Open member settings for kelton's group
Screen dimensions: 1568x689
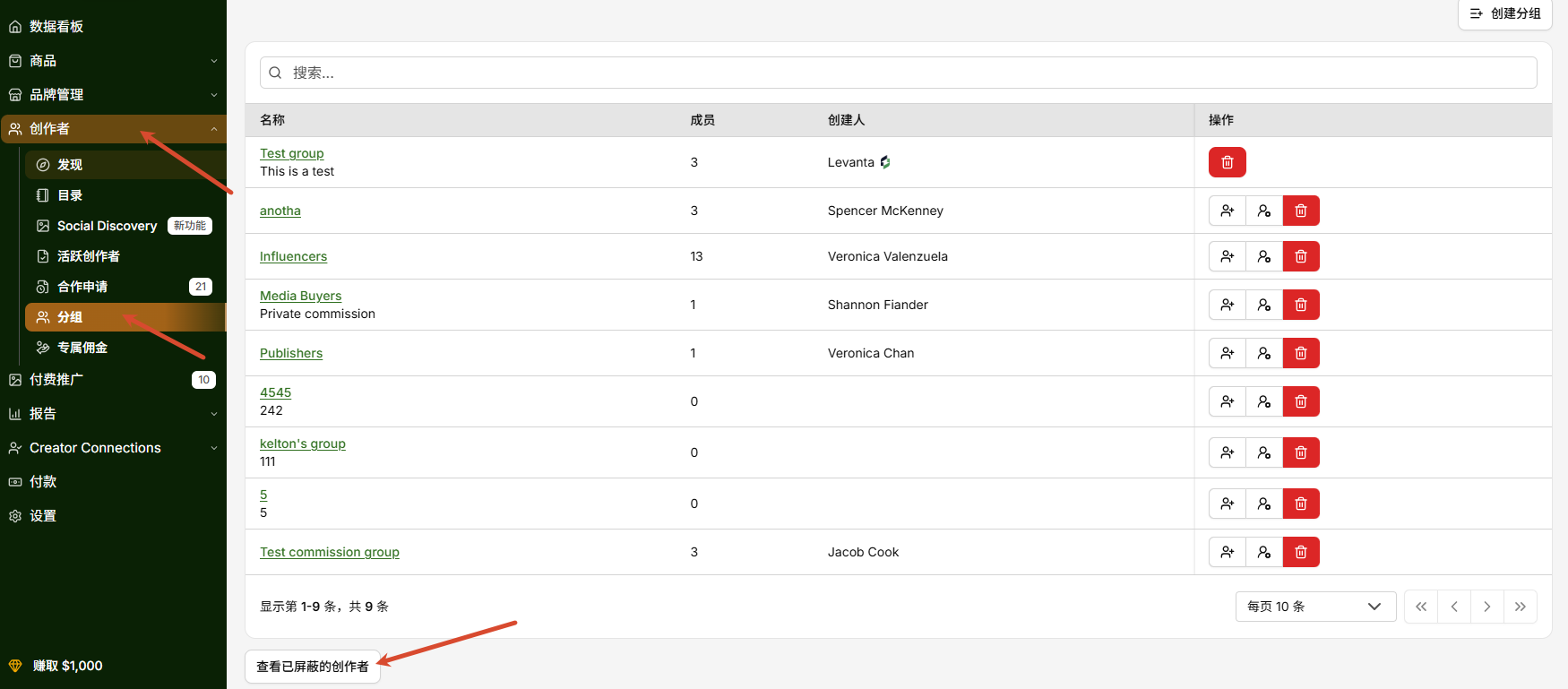click(1263, 452)
